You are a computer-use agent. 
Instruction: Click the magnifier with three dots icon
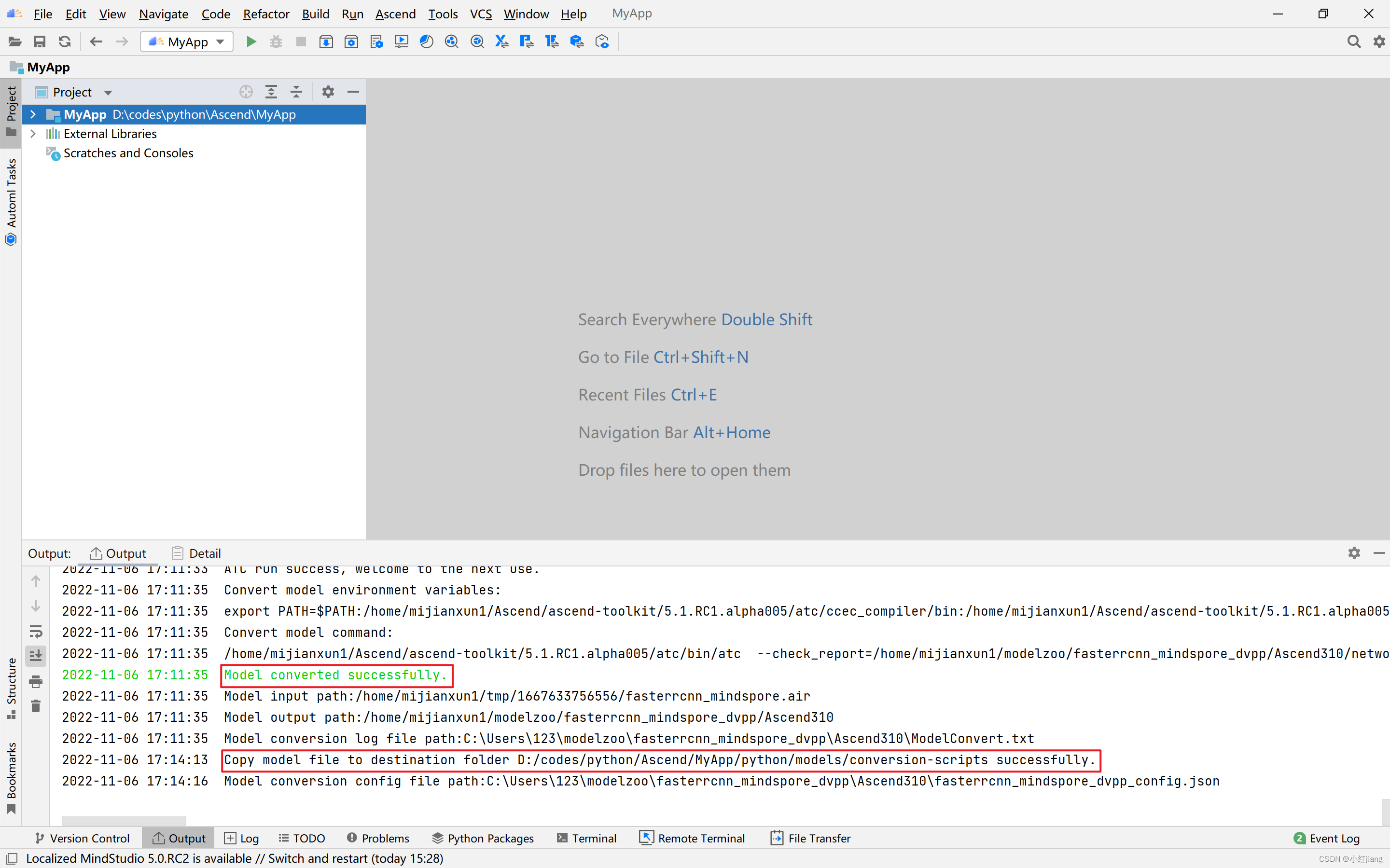[452, 42]
